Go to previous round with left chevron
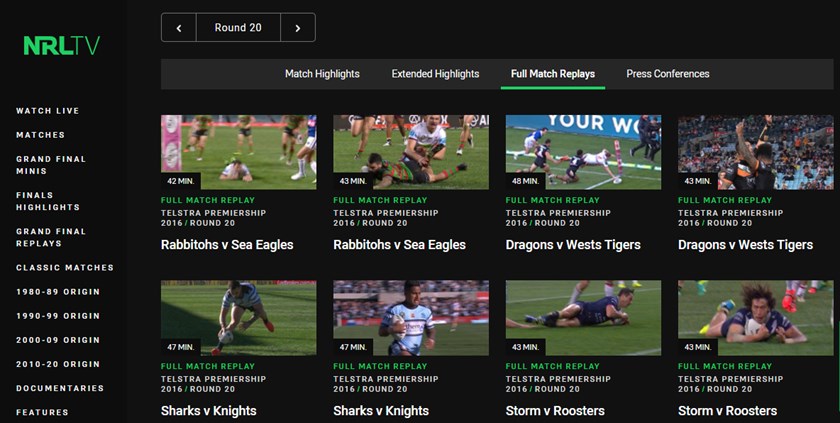The width and height of the screenshot is (840, 423). click(179, 28)
